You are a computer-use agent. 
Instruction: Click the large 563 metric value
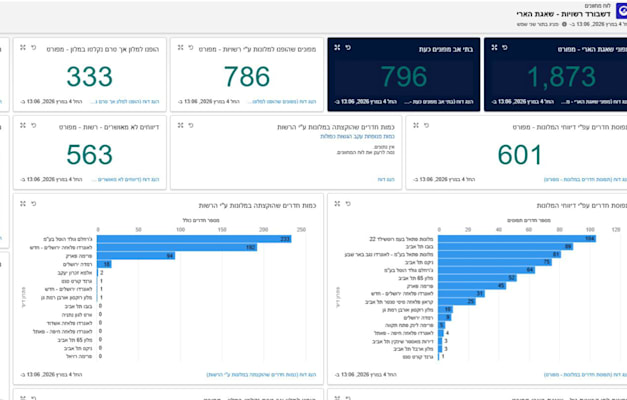(x=90, y=154)
